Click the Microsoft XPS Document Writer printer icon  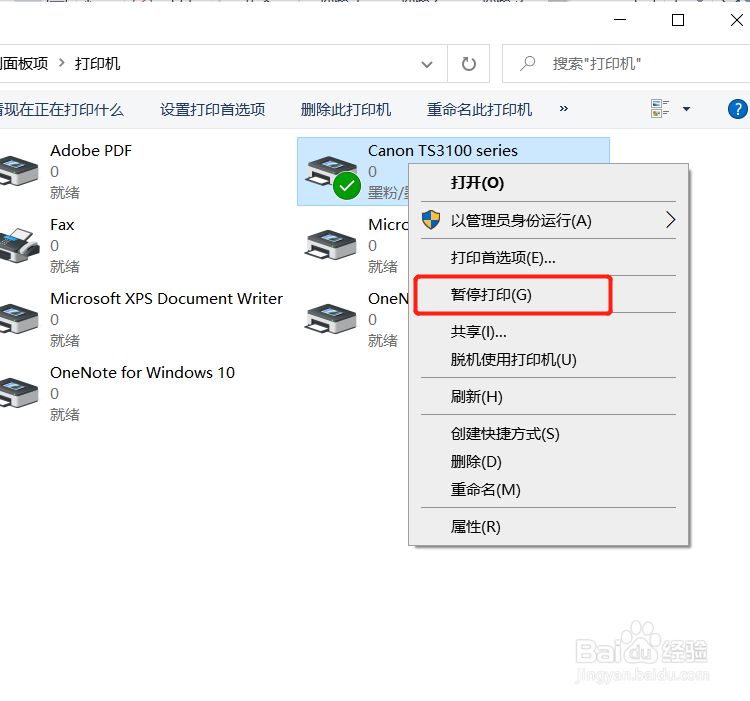18,319
